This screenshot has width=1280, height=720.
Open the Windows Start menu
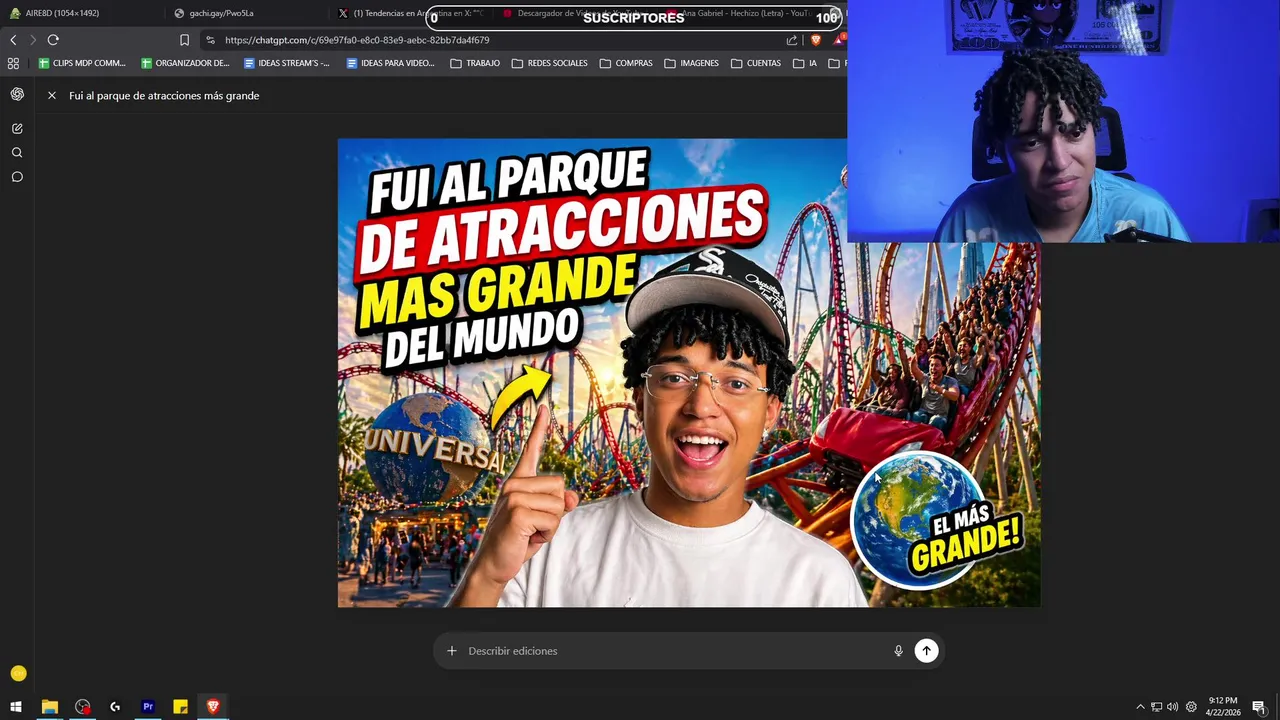pos(16,707)
